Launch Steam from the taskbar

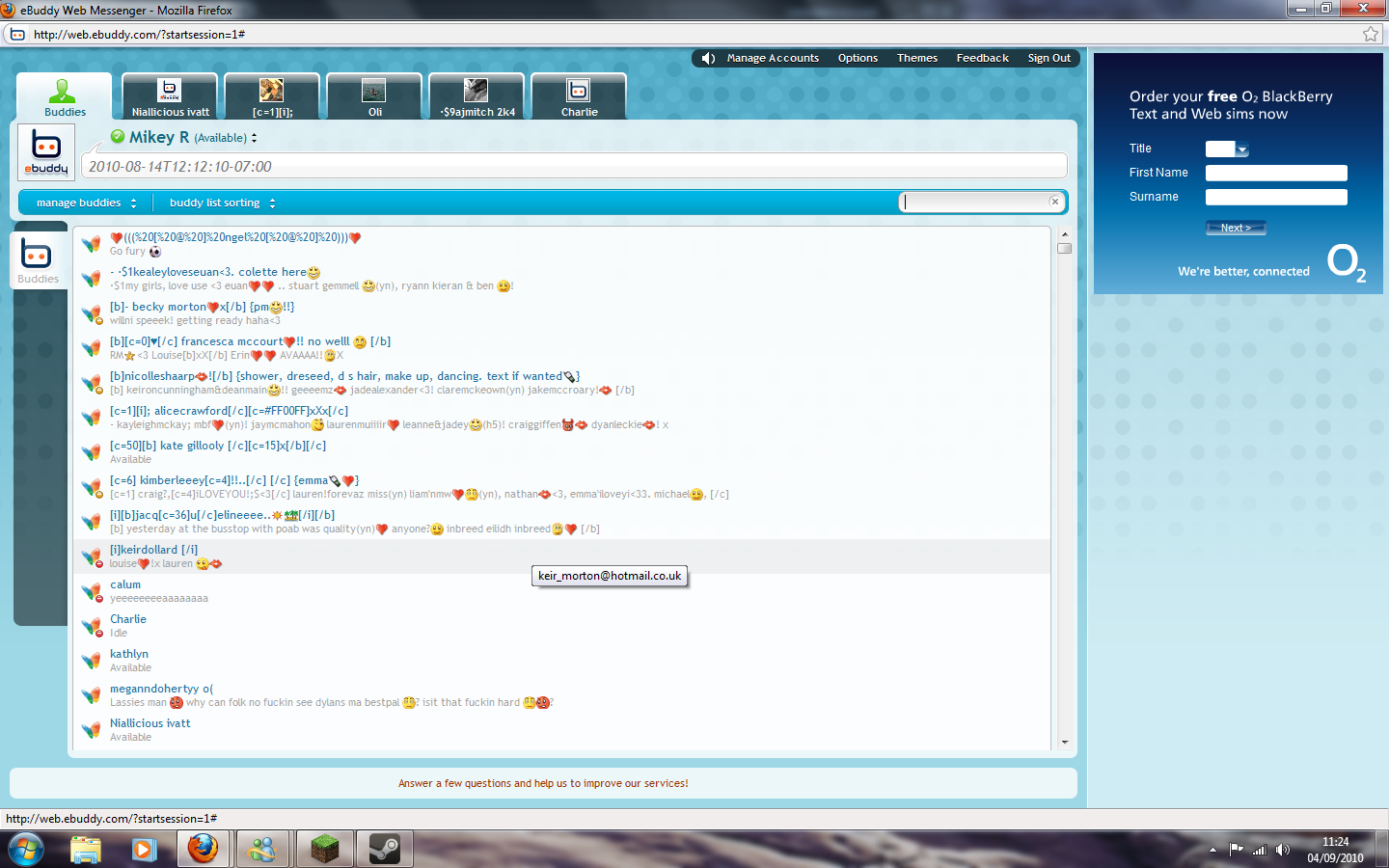point(385,849)
